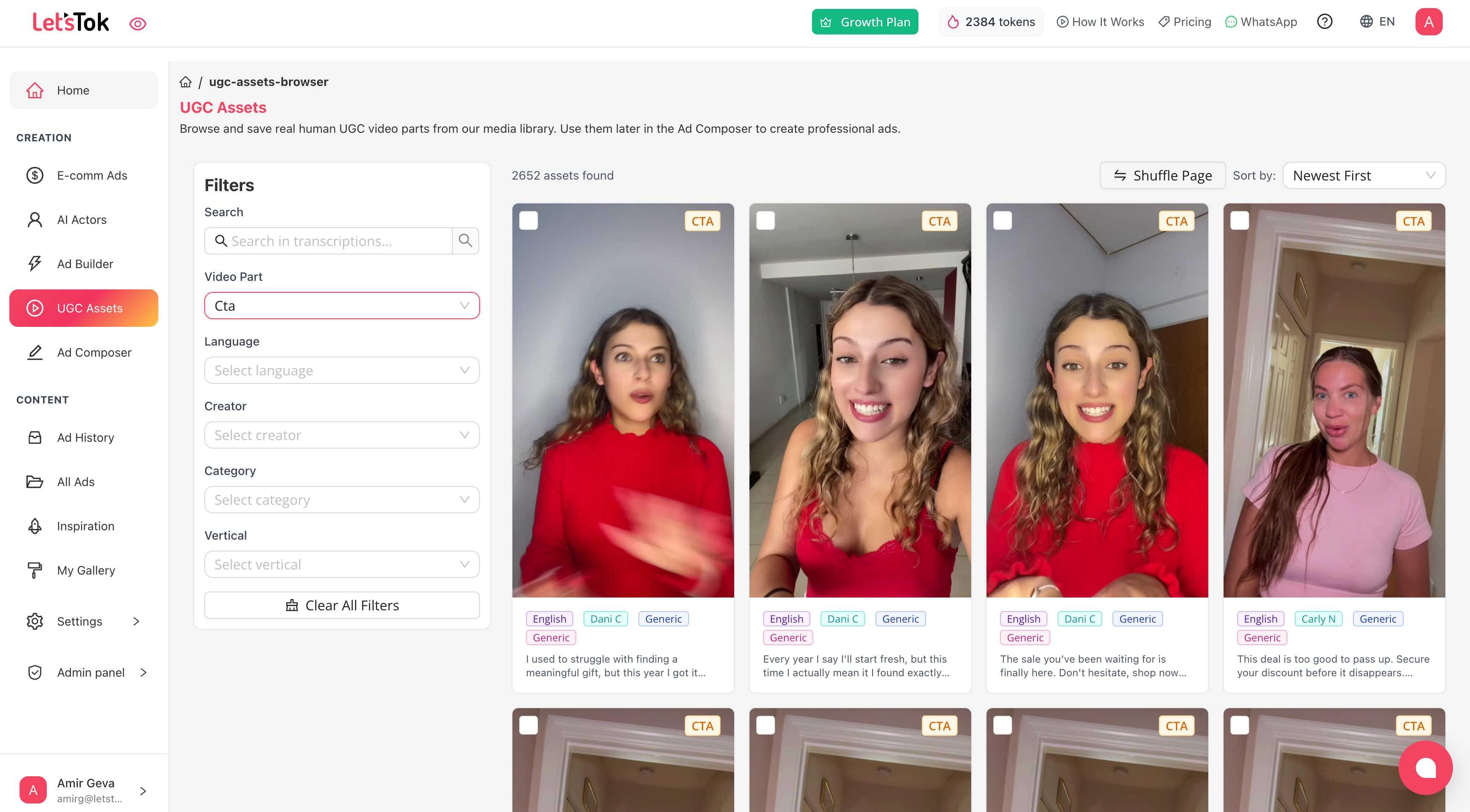This screenshot has width=1470, height=812.
Task: Browse the Inspiration section
Action: [85, 526]
